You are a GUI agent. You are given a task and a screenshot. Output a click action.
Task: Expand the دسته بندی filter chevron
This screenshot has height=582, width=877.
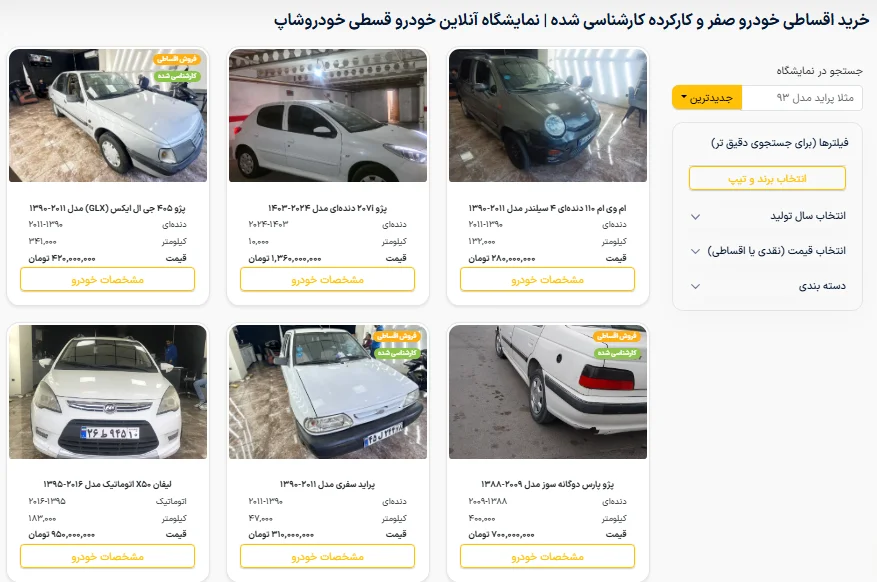(x=695, y=286)
